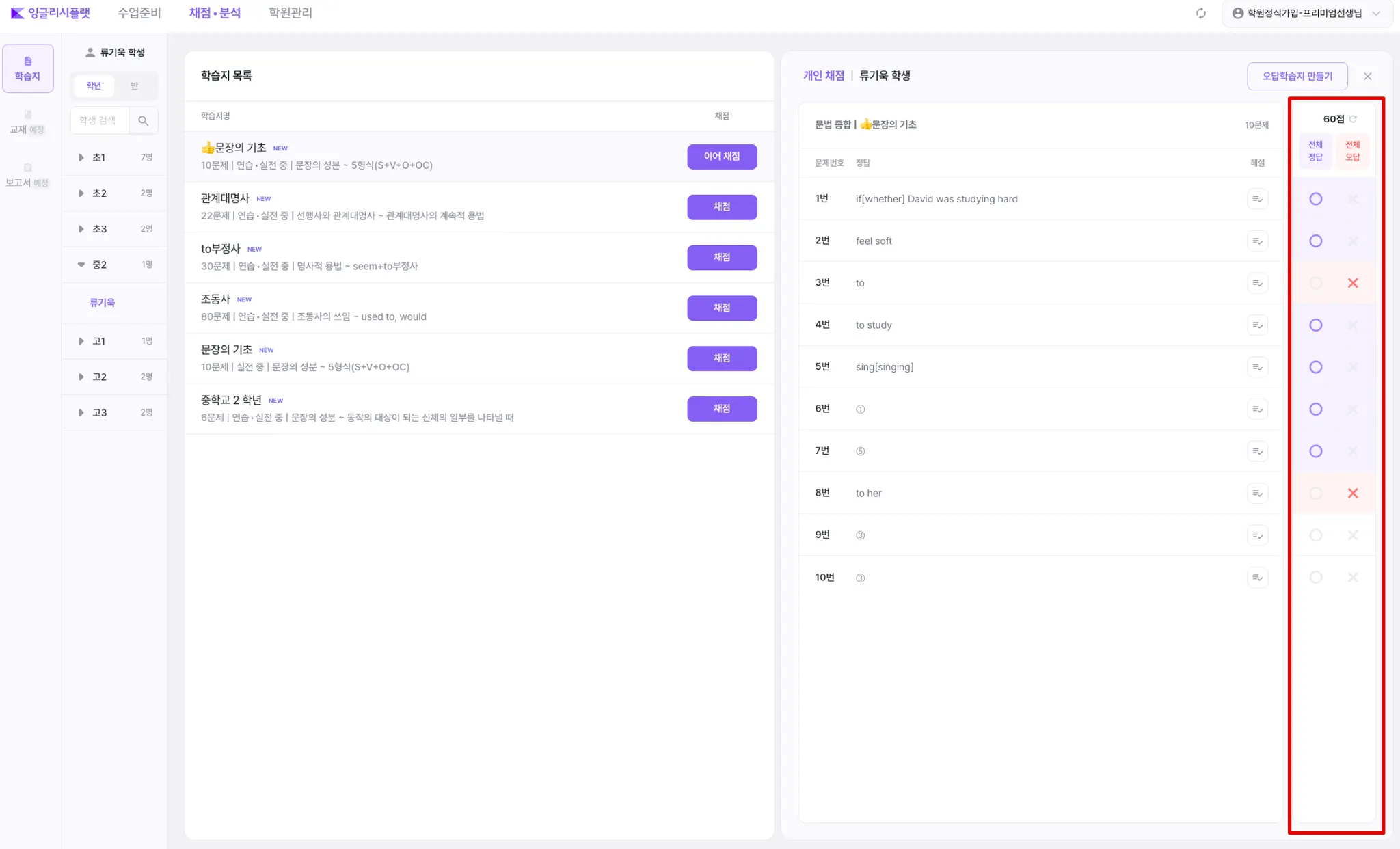This screenshot has width=1400, height=849.
Task: Click the 잉글리시플랫 logo
Action: tap(51, 13)
